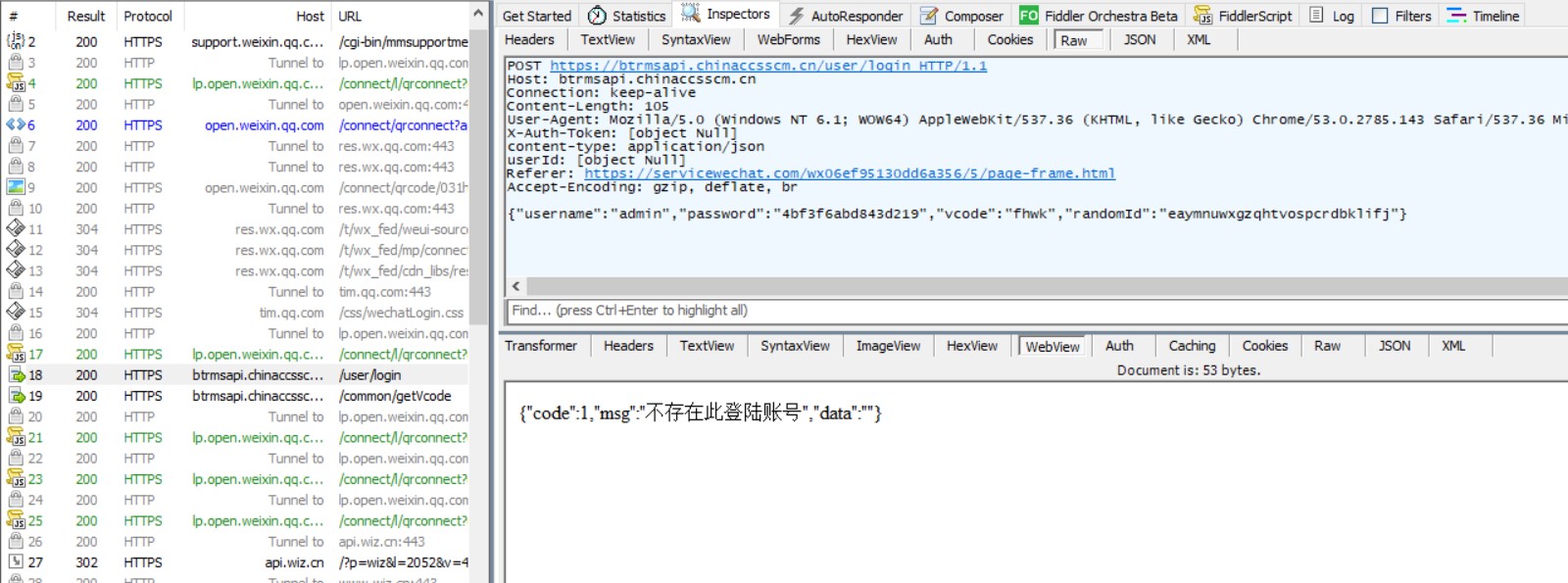Click the /cgi-bin/mmsupportme URL cell
The height and width of the screenshot is (583, 1568).
pyautogui.click(x=402, y=42)
